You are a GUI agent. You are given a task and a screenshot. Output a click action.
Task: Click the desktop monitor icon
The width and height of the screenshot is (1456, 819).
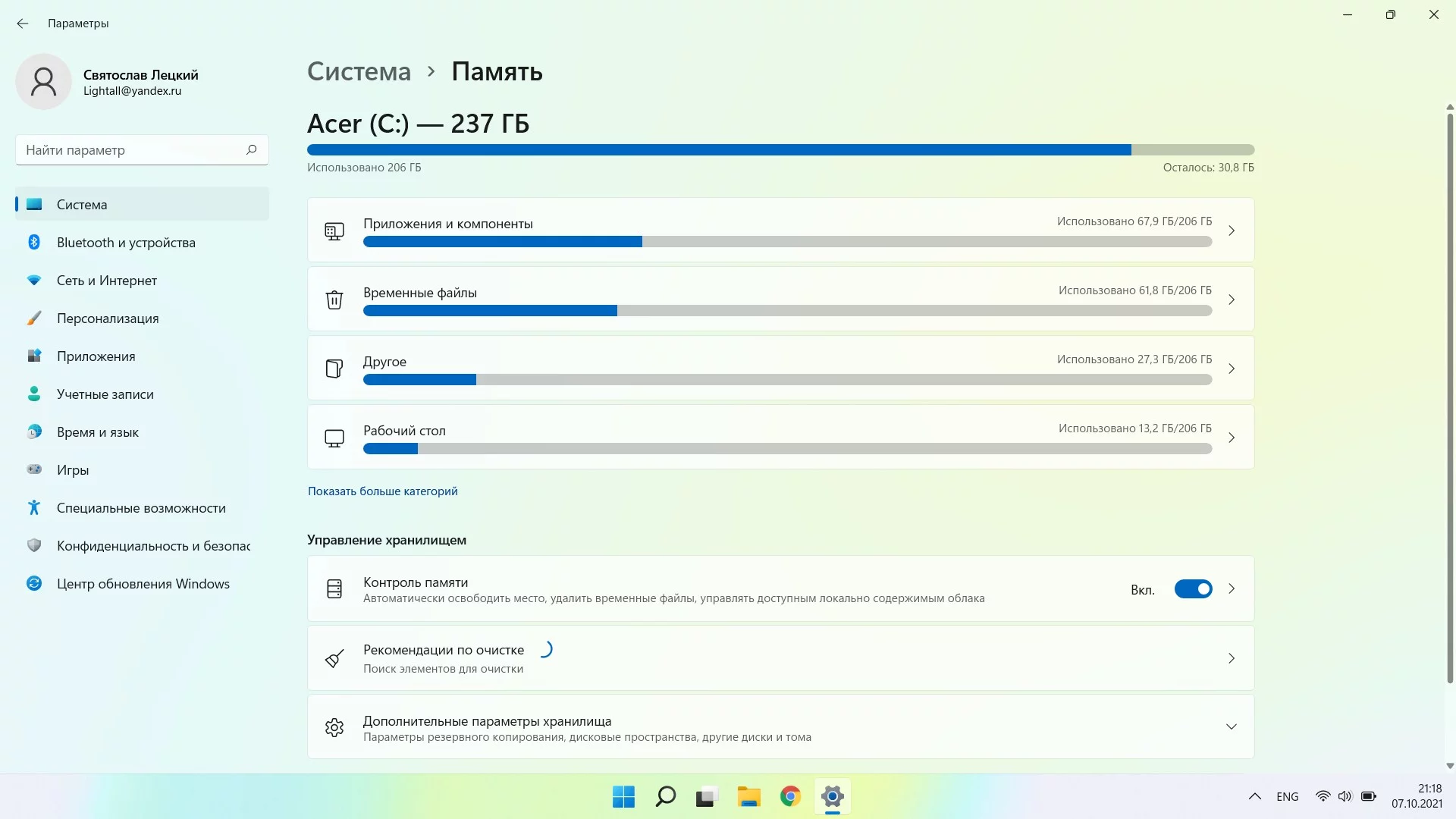(334, 438)
